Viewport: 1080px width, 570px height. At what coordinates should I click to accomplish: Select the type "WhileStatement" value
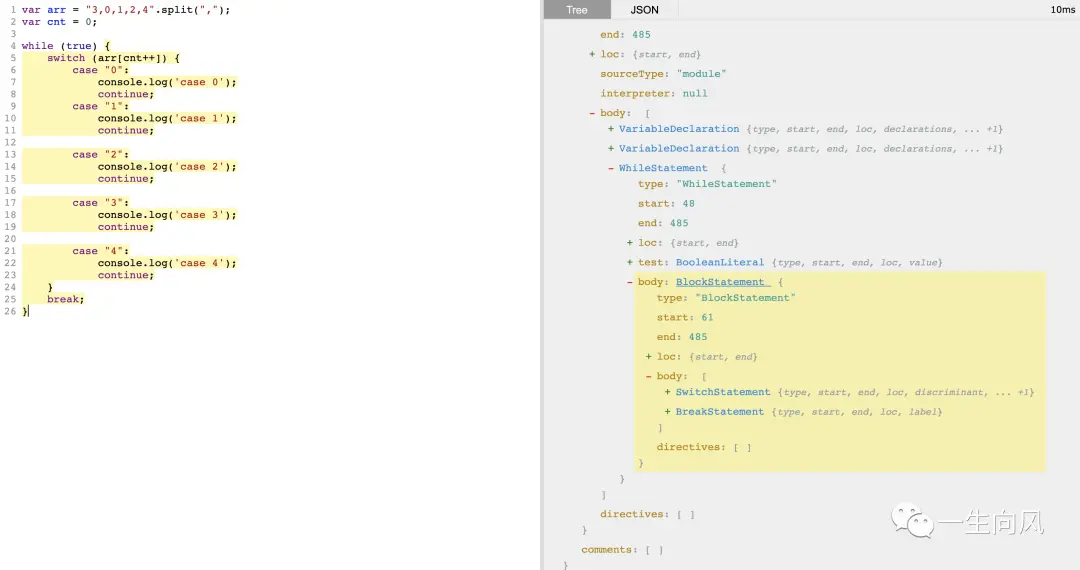click(726, 184)
